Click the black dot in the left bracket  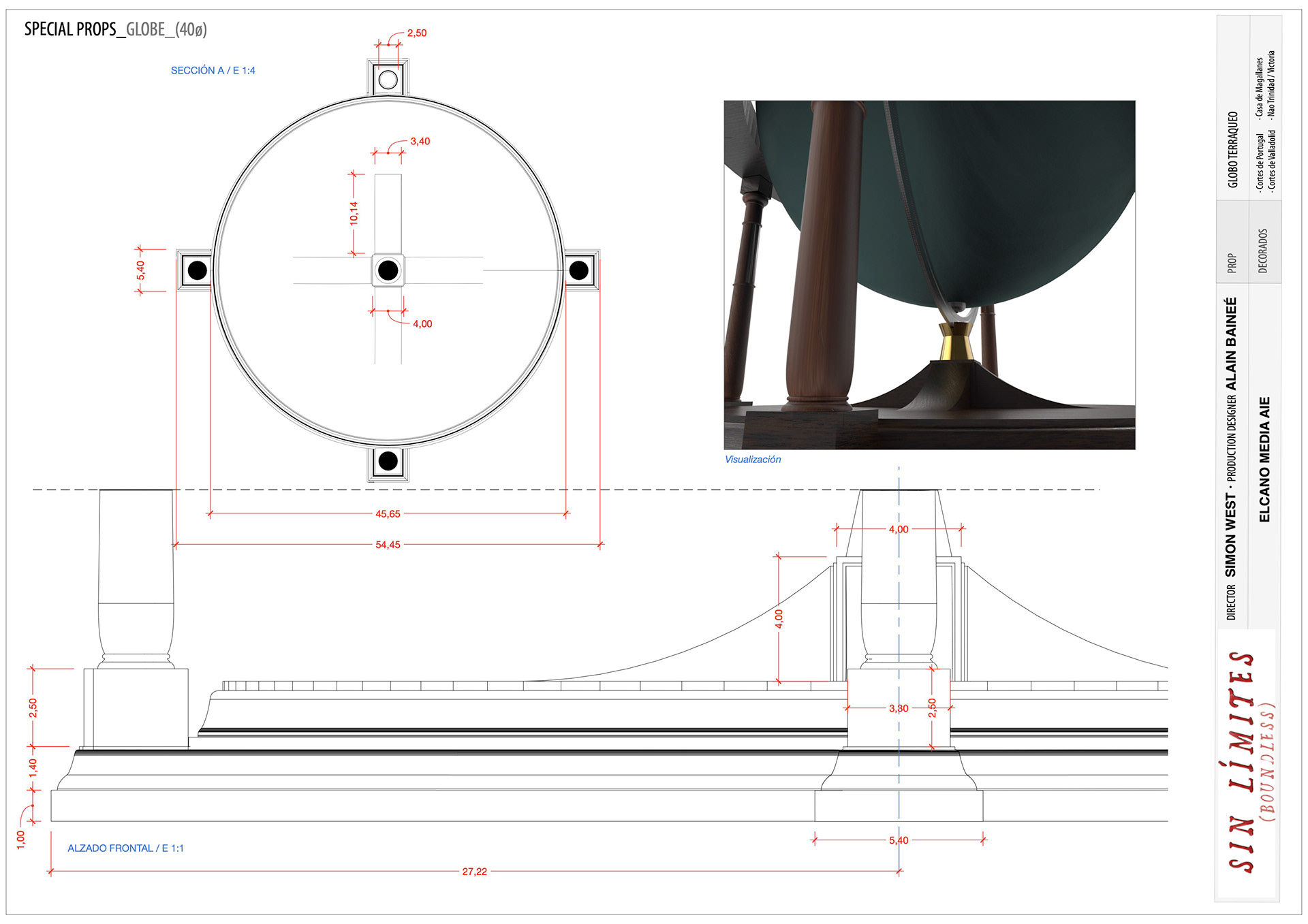[x=197, y=270]
